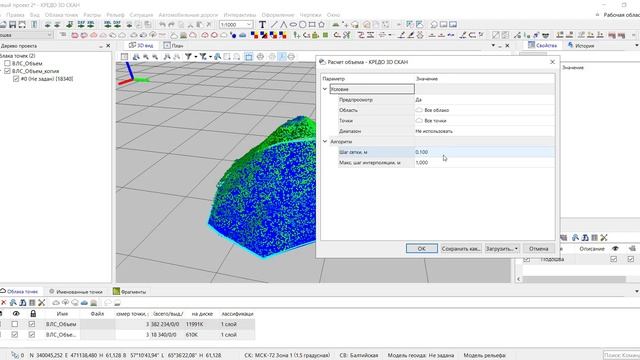Click the Отмена button
Screen dimensions: 640x360
click(538, 248)
